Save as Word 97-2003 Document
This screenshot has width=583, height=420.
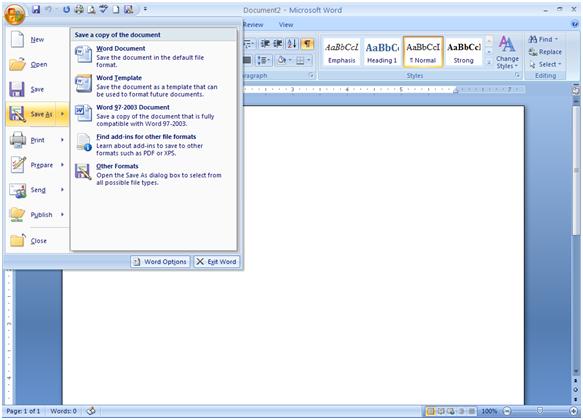pyautogui.click(x=154, y=115)
